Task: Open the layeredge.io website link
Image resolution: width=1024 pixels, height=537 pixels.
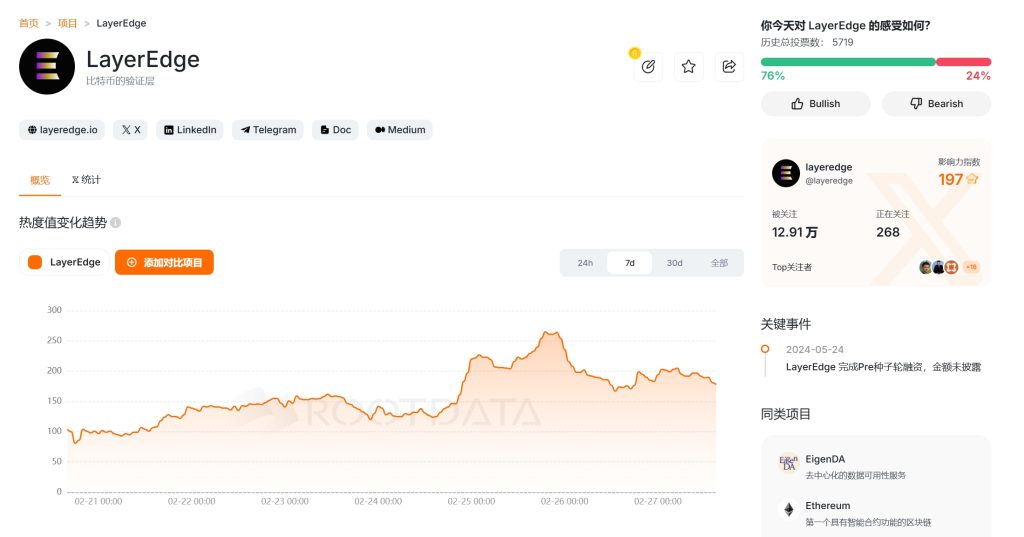Action: point(62,130)
